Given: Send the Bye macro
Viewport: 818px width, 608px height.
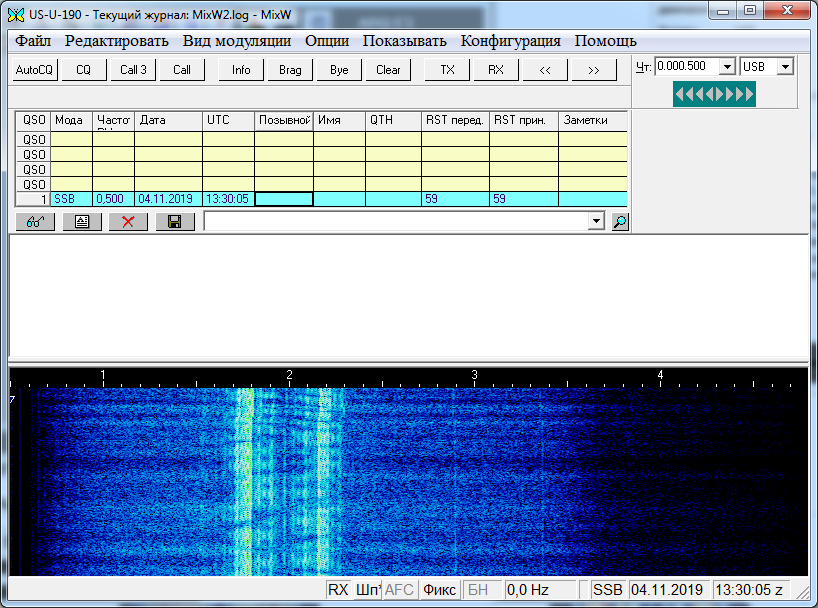Looking at the screenshot, I should pyautogui.click(x=339, y=70).
